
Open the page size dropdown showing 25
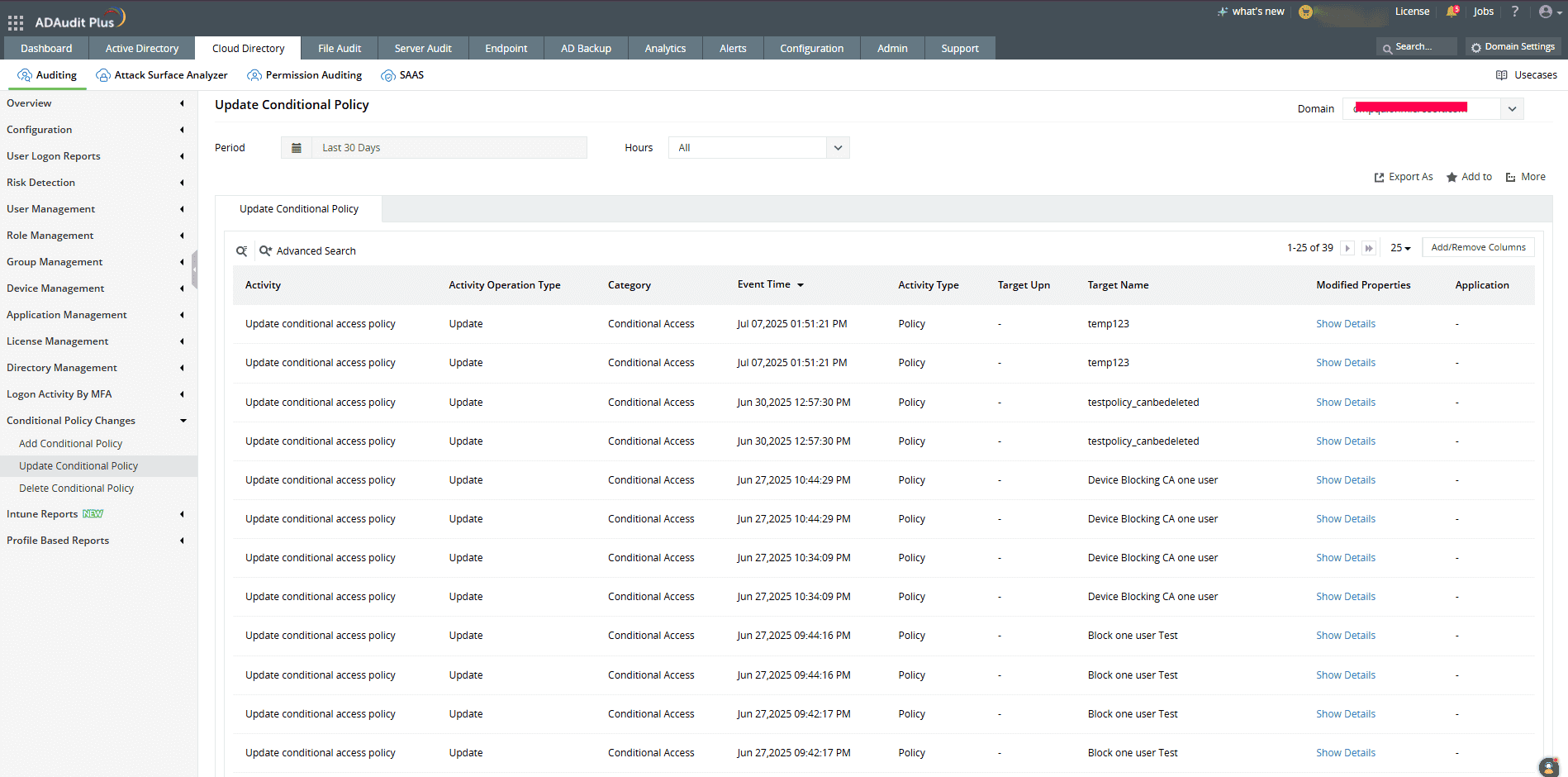[1399, 247]
